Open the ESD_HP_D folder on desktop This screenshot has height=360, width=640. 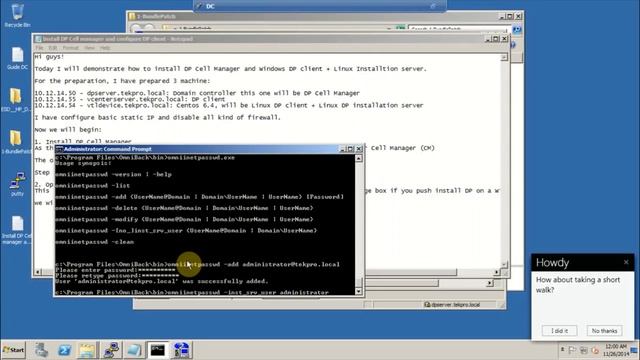(x=16, y=100)
